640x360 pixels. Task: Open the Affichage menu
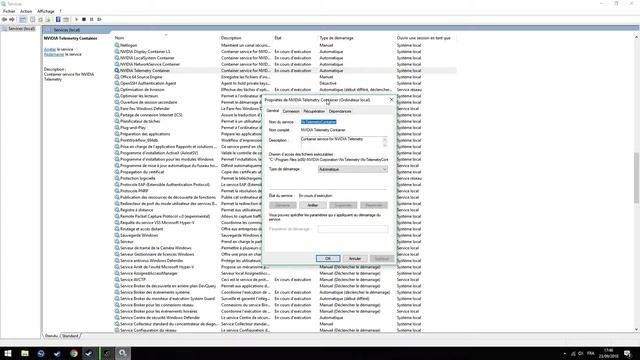coord(46,11)
